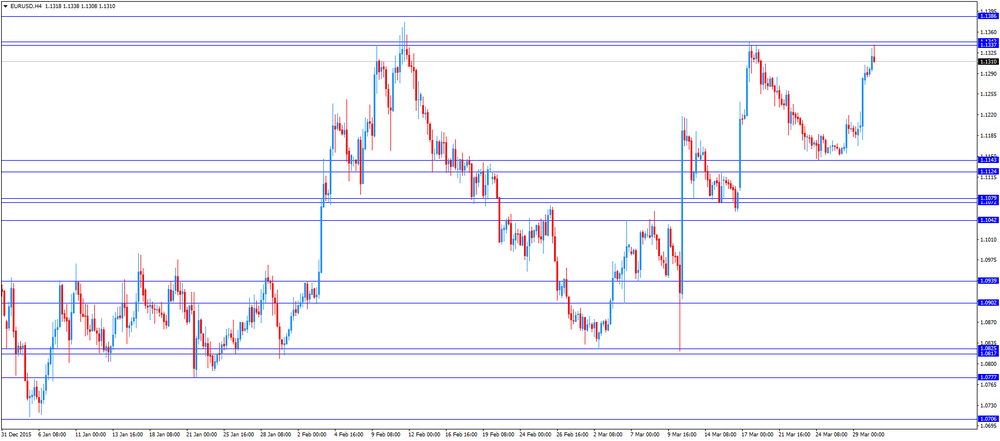Click the 11 Jan 00:00 time axis label

pos(89,433)
